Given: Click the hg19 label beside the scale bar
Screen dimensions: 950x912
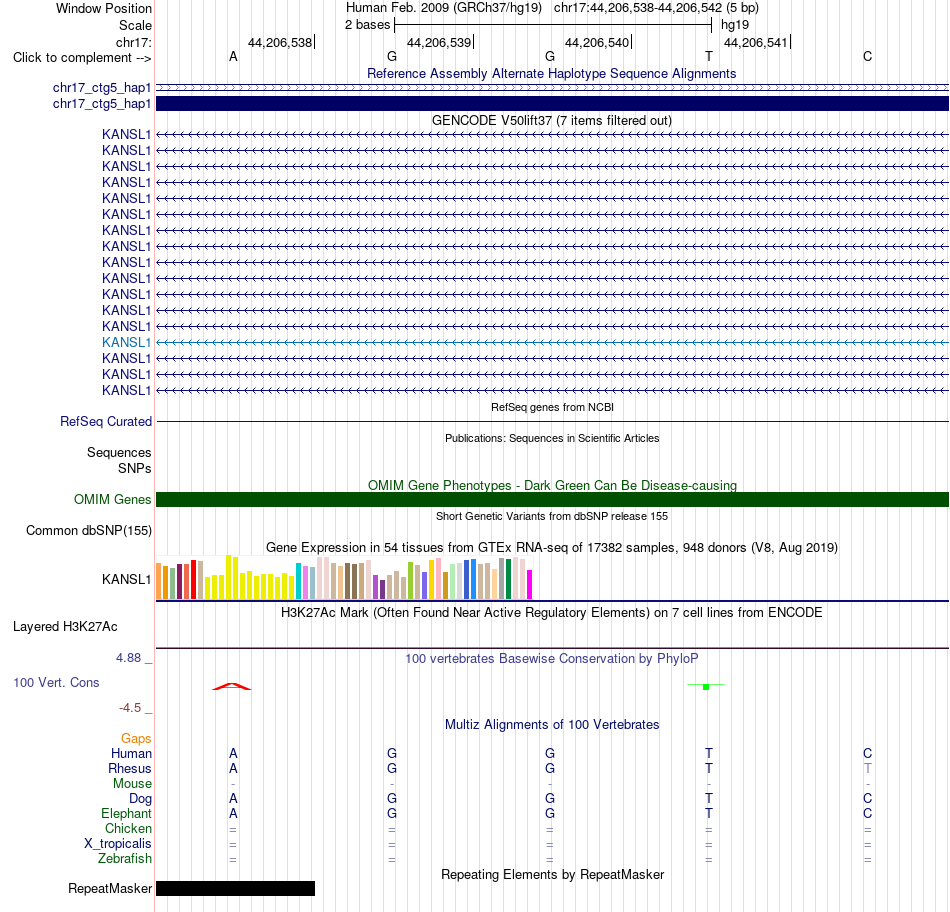Looking at the screenshot, I should click(735, 25).
